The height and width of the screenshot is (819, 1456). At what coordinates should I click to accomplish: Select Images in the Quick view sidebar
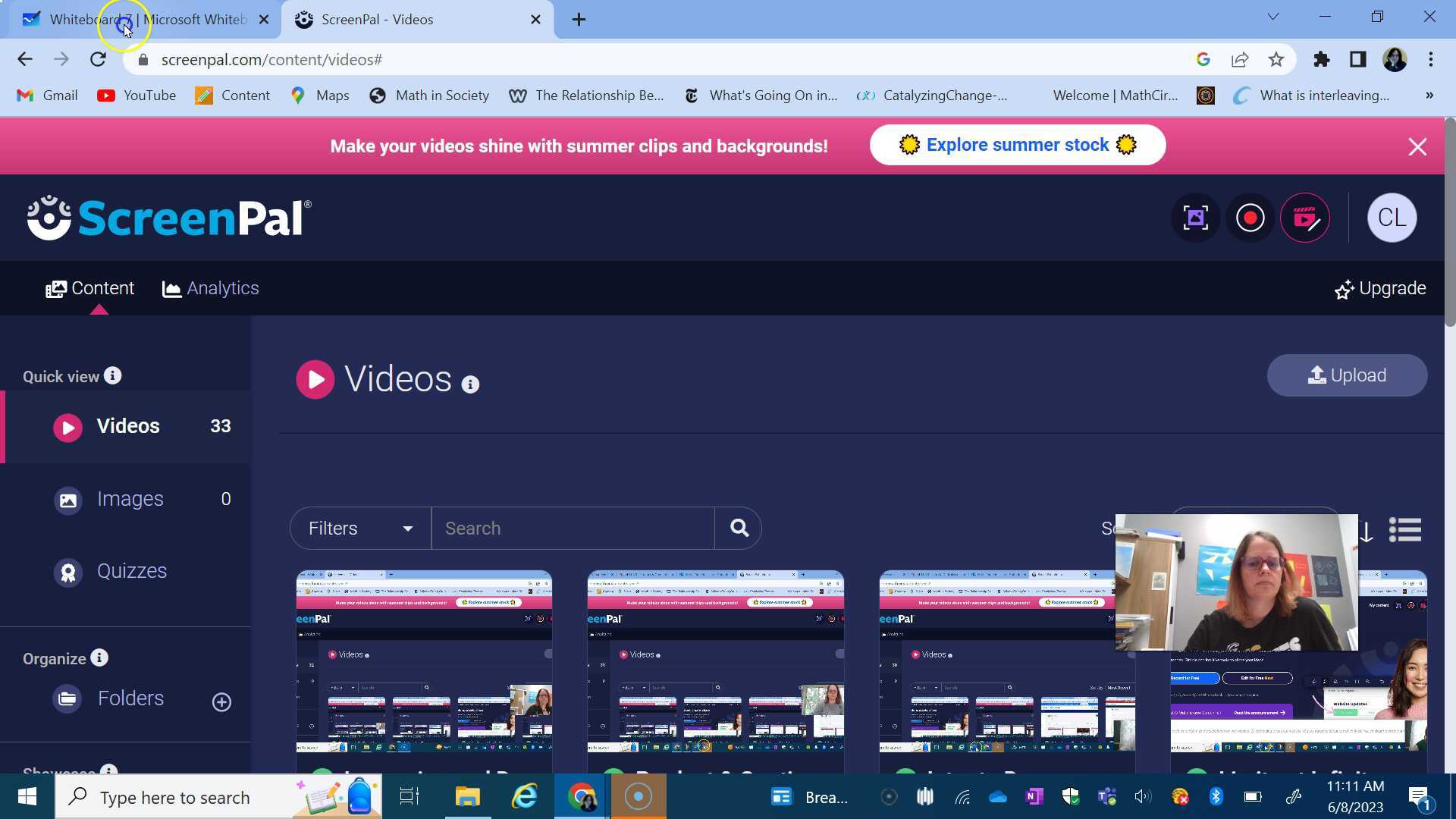[130, 499]
